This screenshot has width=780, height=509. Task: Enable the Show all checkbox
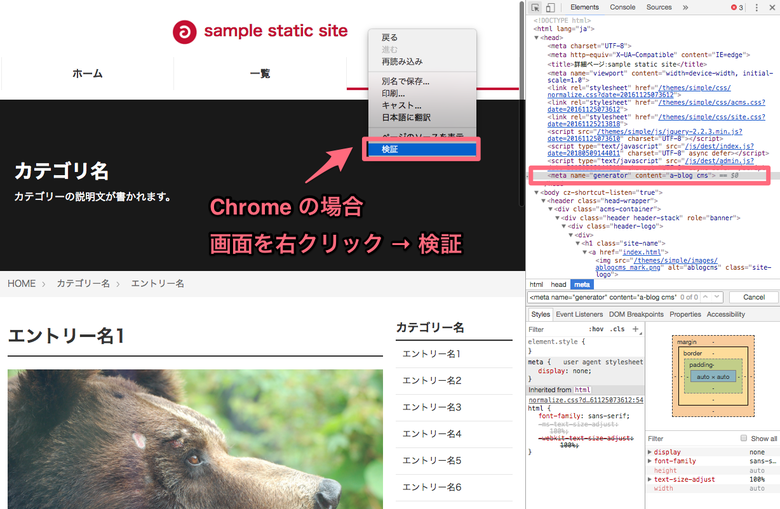(x=743, y=438)
